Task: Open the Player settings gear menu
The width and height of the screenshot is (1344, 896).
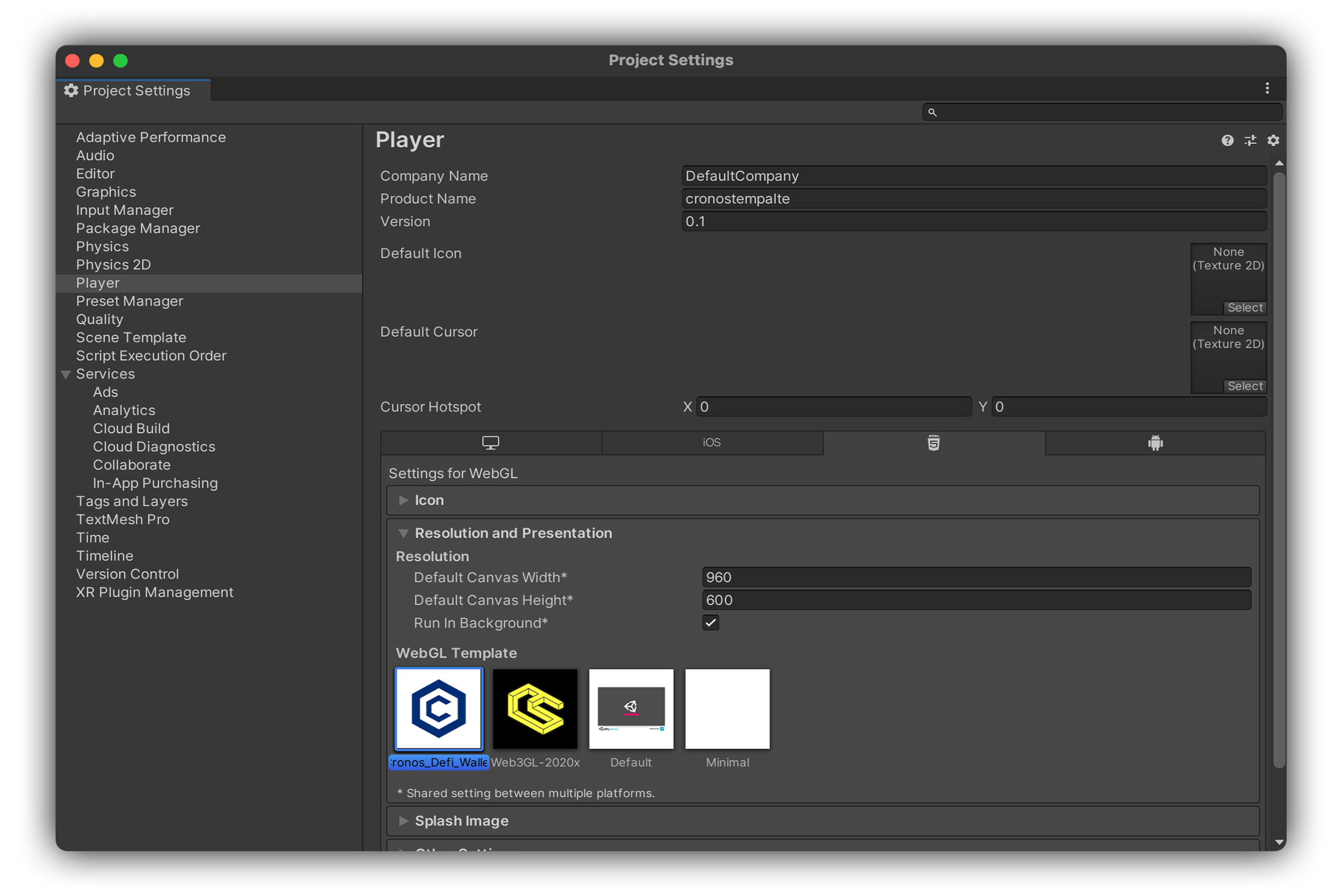Action: [1273, 140]
